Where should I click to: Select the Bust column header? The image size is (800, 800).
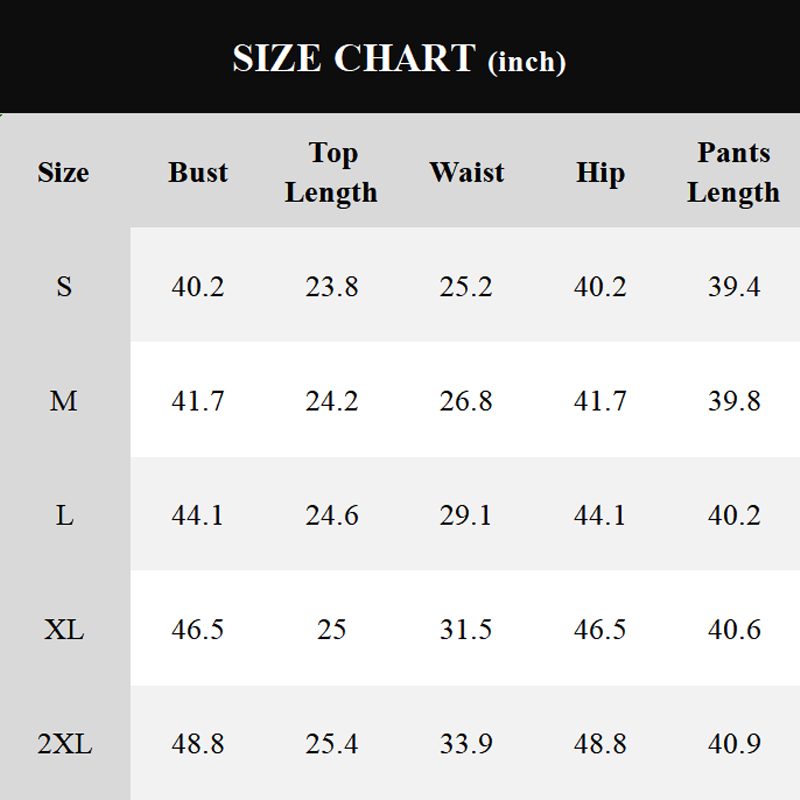(198, 172)
